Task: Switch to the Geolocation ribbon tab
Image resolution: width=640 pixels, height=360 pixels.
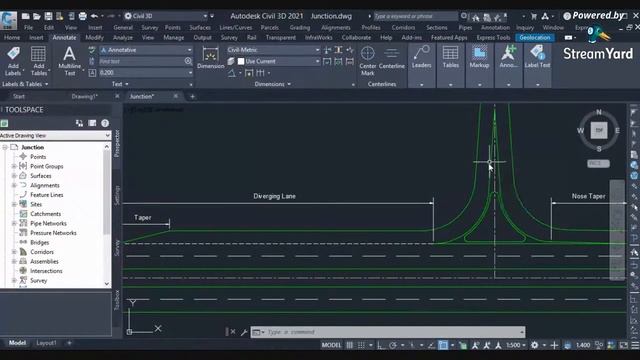Action: click(x=535, y=37)
